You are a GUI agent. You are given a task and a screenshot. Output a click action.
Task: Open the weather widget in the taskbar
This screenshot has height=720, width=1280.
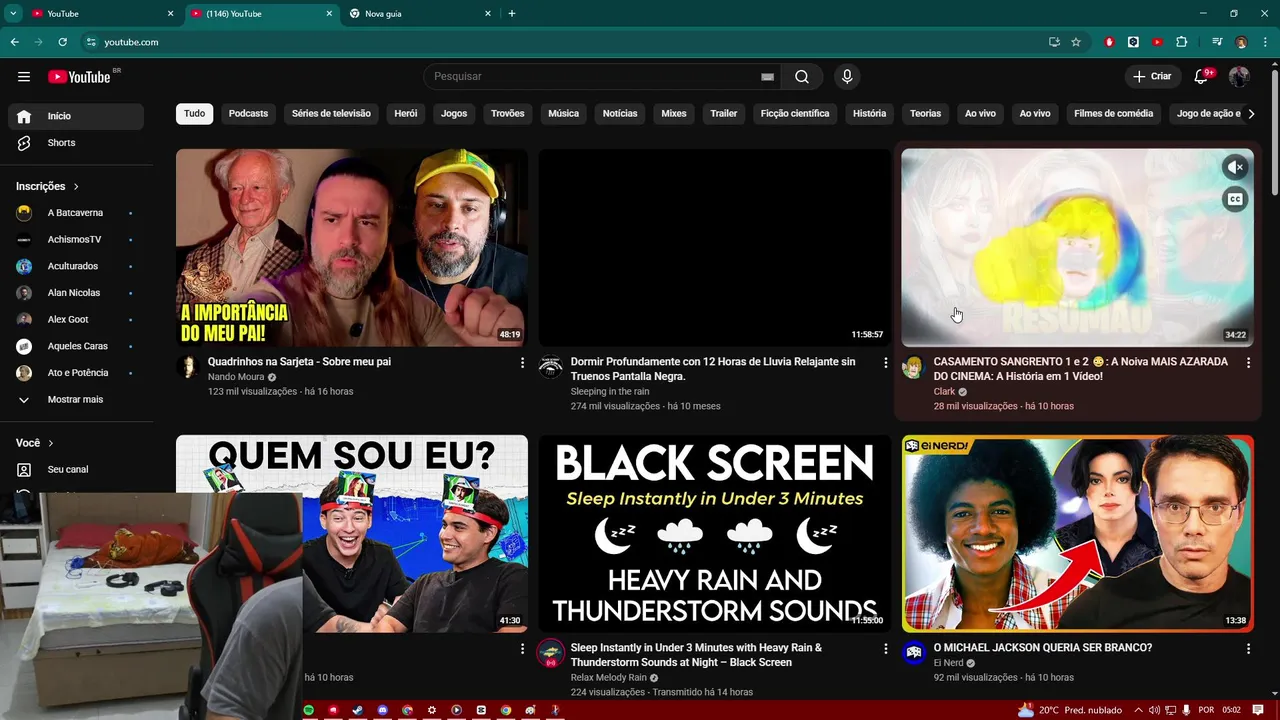1069,710
